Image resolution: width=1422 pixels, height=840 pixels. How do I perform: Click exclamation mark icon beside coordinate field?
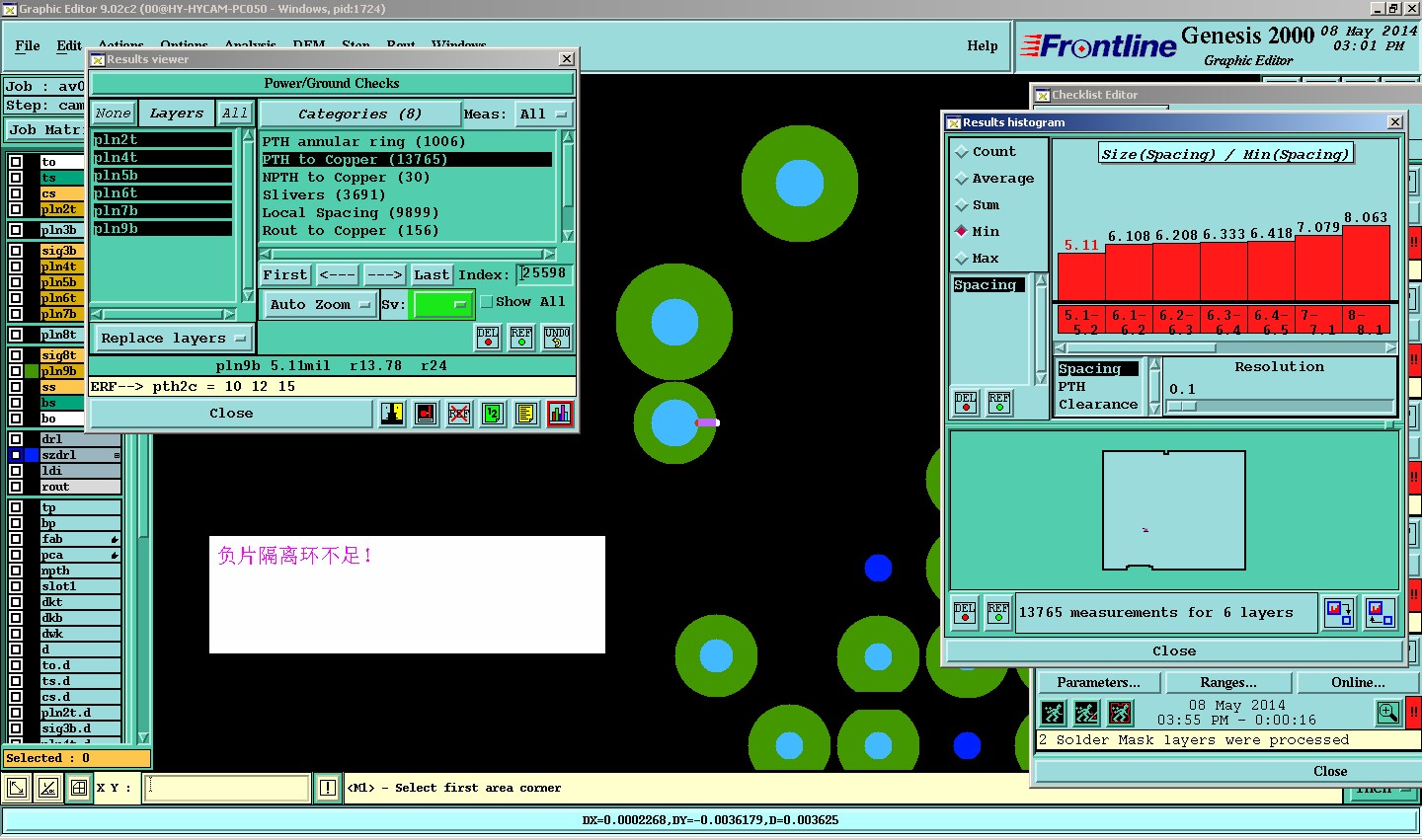pyautogui.click(x=328, y=788)
